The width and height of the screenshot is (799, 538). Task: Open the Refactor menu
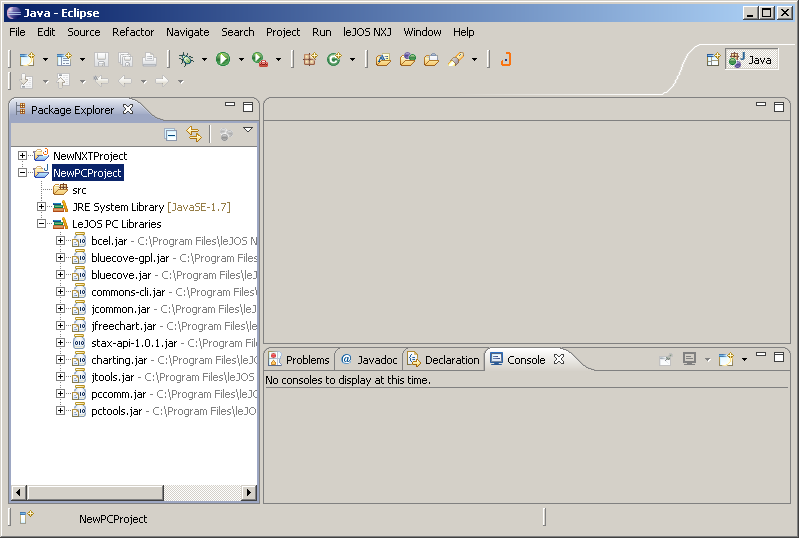tap(133, 32)
